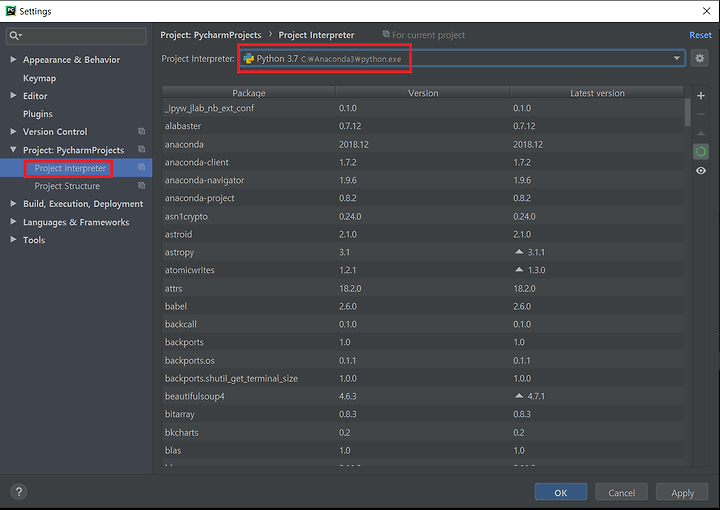Click the OK button
Viewport: 720px width, 510px height.
click(x=561, y=492)
